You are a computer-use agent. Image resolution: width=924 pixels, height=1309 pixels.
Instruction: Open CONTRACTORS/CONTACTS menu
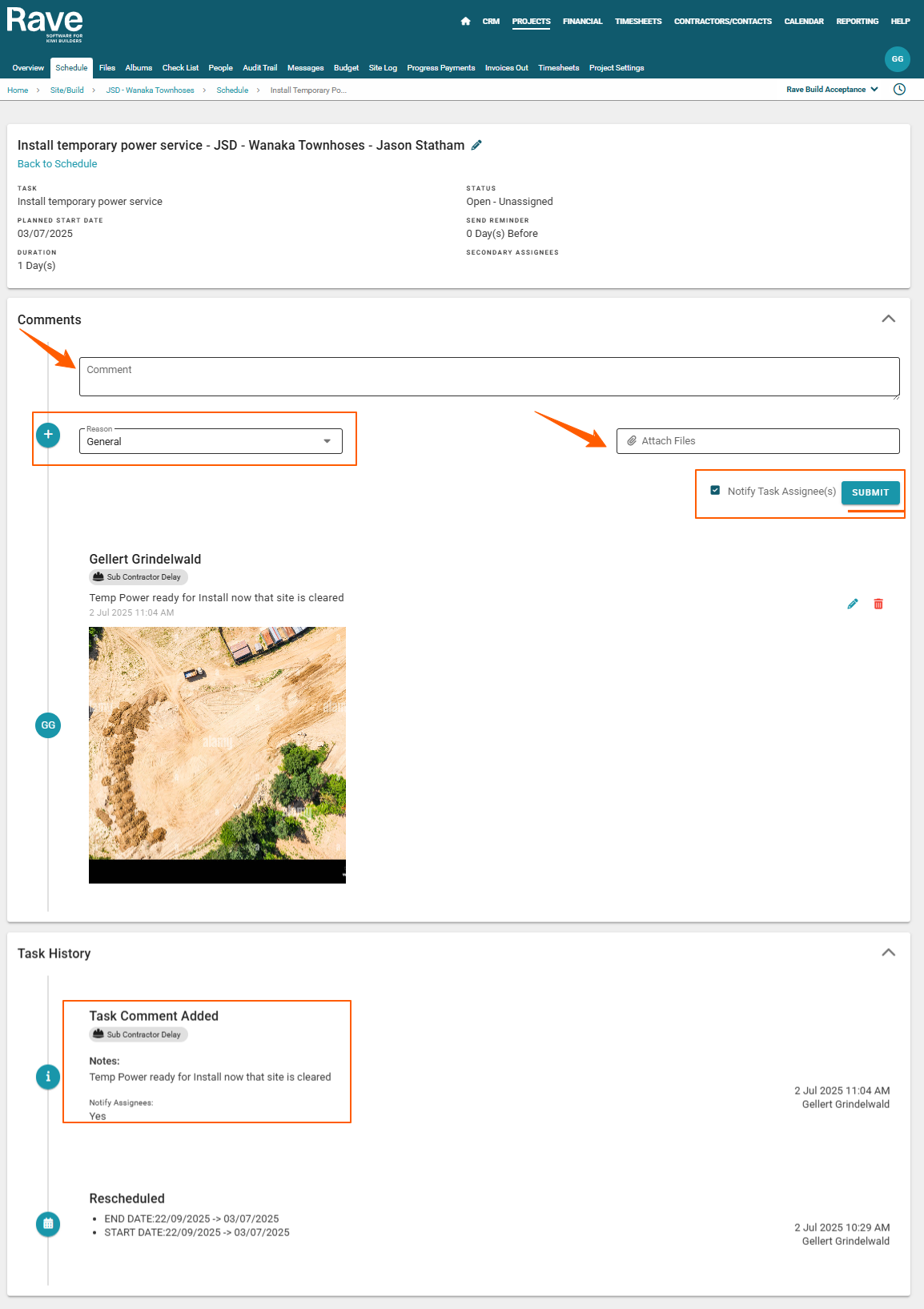coord(722,22)
